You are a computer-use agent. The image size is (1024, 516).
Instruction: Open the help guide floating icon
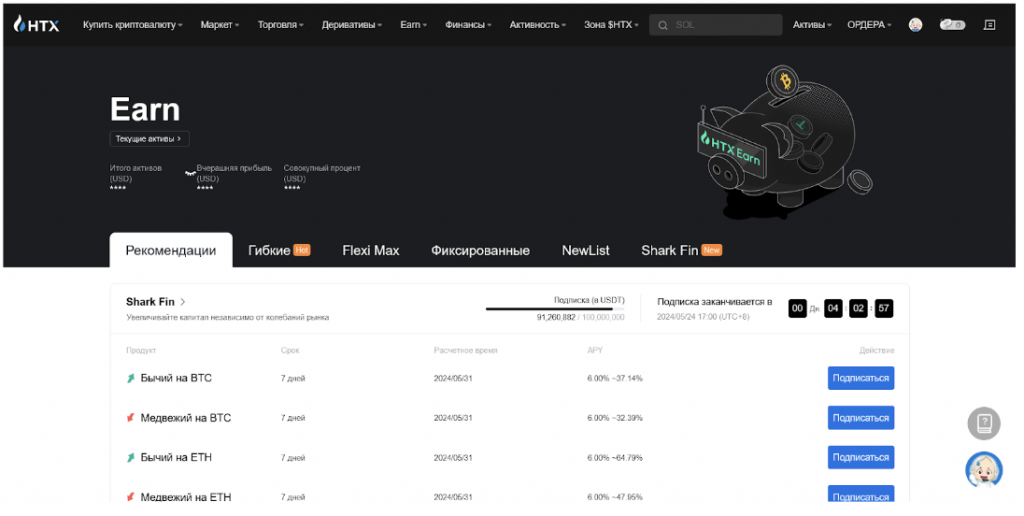[x=984, y=423]
